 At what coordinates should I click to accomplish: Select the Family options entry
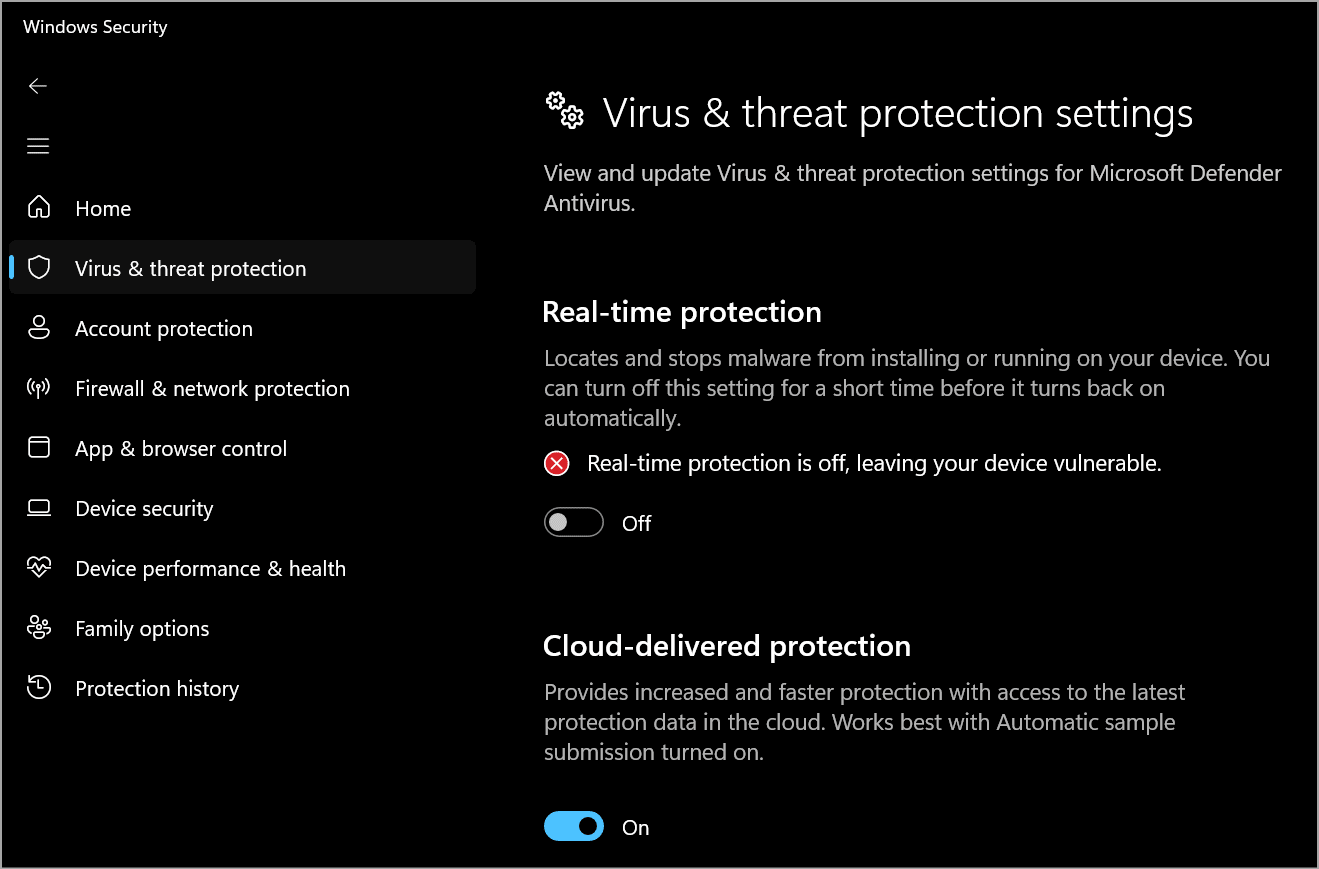142,628
